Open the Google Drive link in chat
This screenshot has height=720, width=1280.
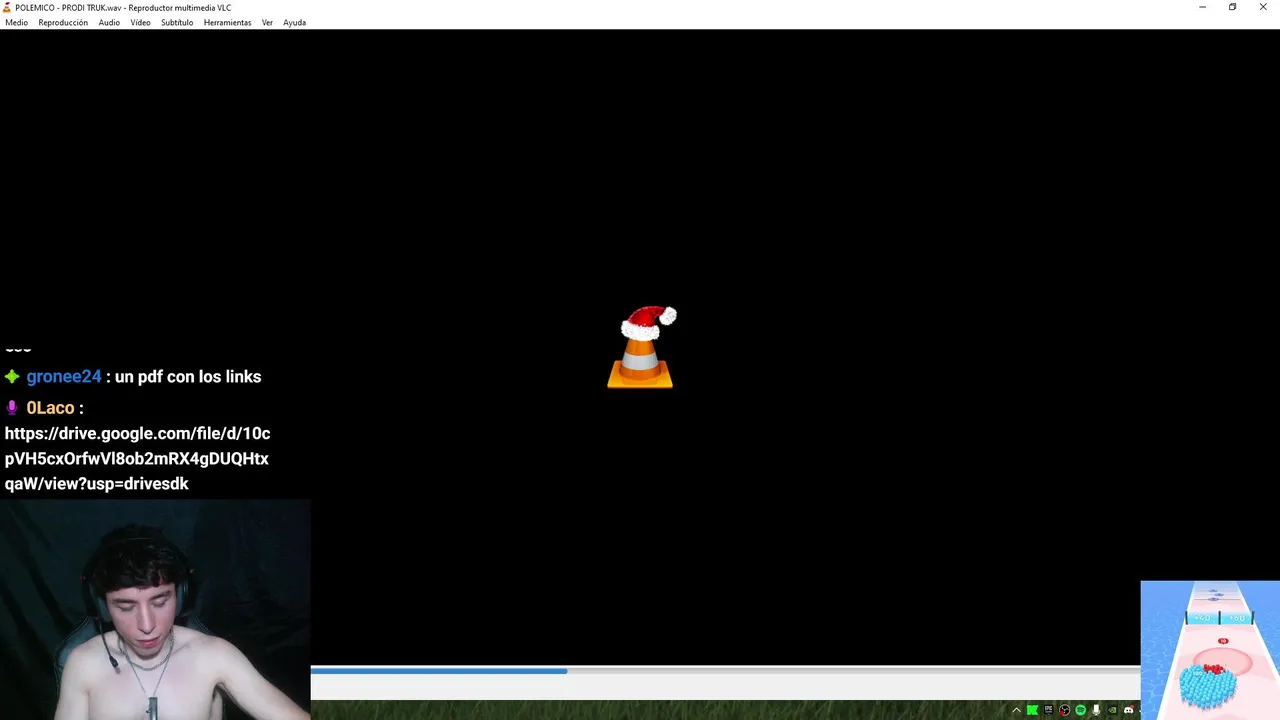point(137,458)
